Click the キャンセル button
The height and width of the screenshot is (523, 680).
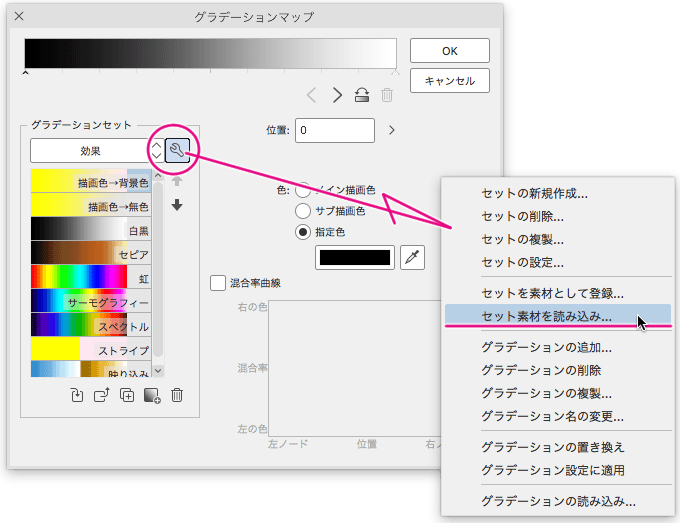point(449,81)
